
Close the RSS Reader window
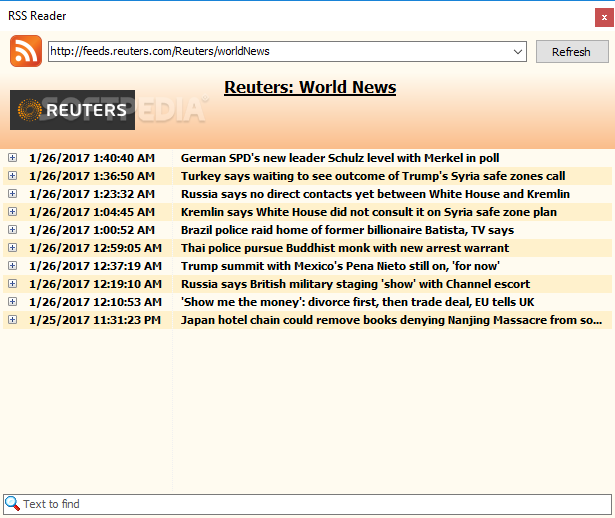[x=604, y=18]
